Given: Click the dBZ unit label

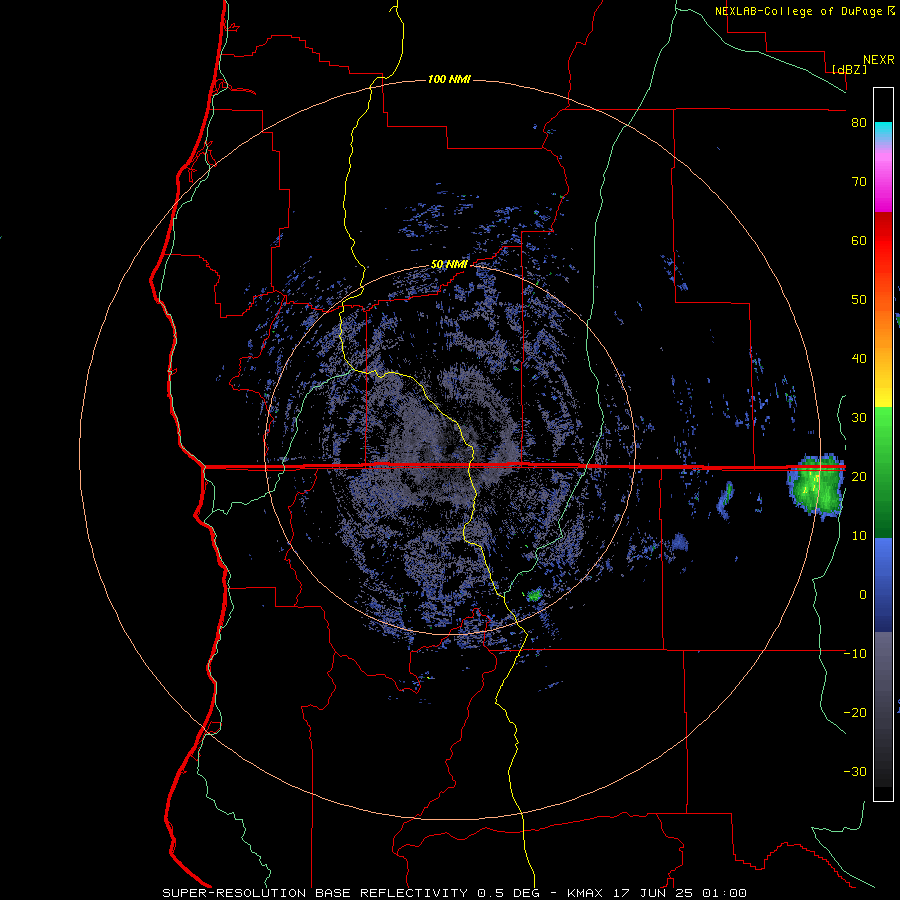Looking at the screenshot, I should pyautogui.click(x=849, y=69).
